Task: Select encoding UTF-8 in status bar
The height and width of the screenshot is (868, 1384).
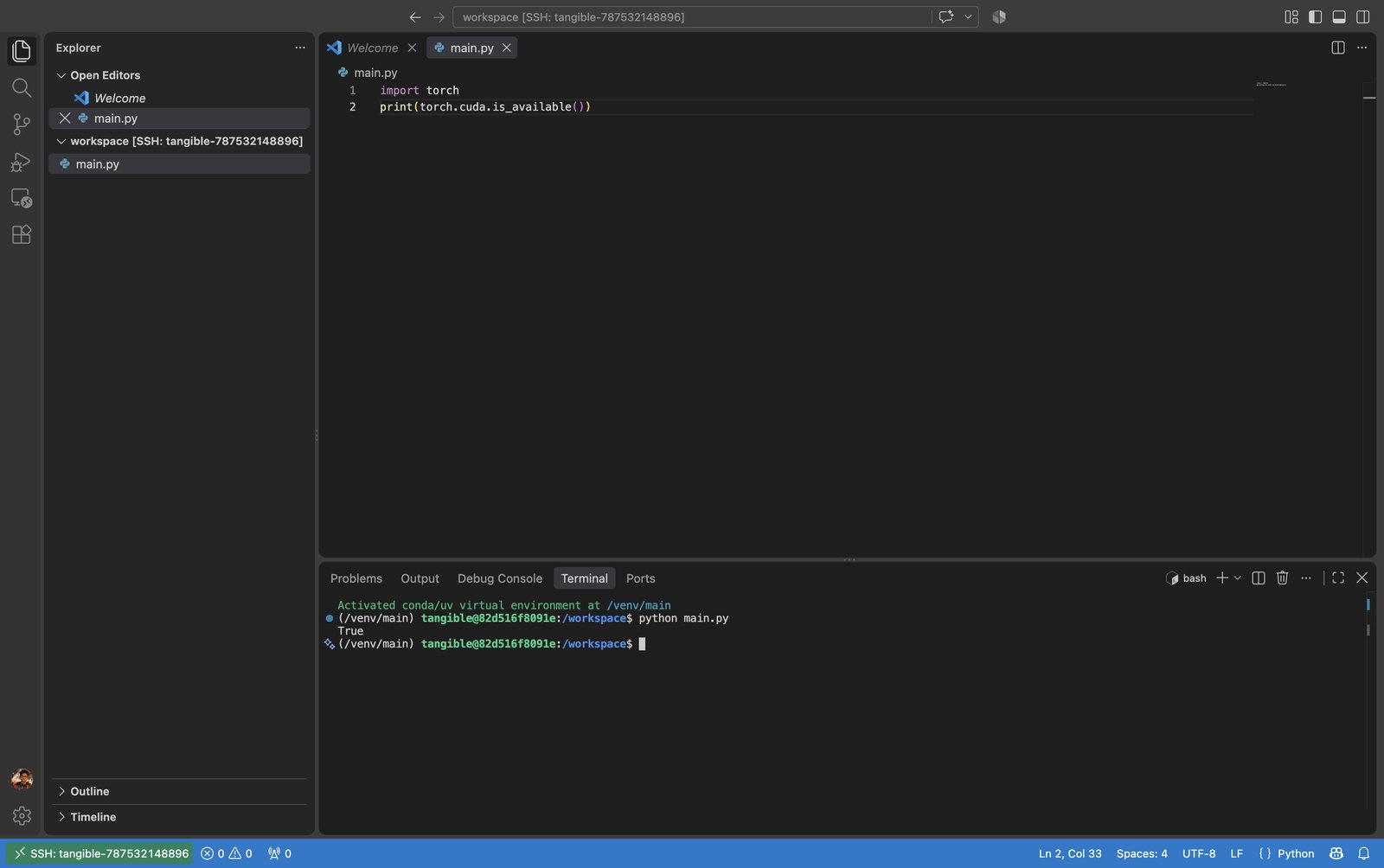Action: 1199,853
